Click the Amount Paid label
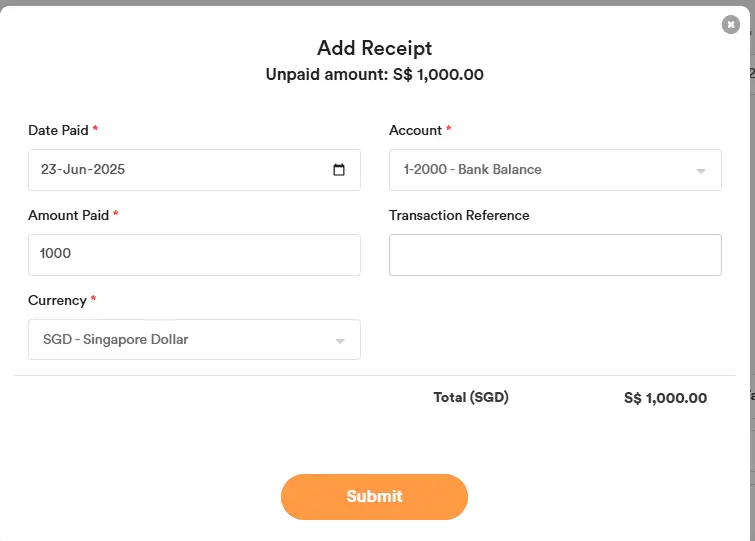Screen dimensions: 755x541 [x=68, y=215]
